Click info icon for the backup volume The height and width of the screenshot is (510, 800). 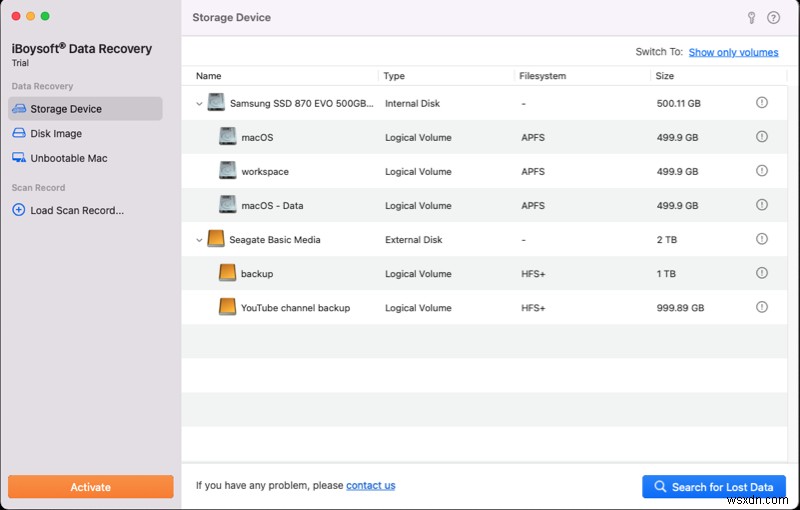click(762, 273)
